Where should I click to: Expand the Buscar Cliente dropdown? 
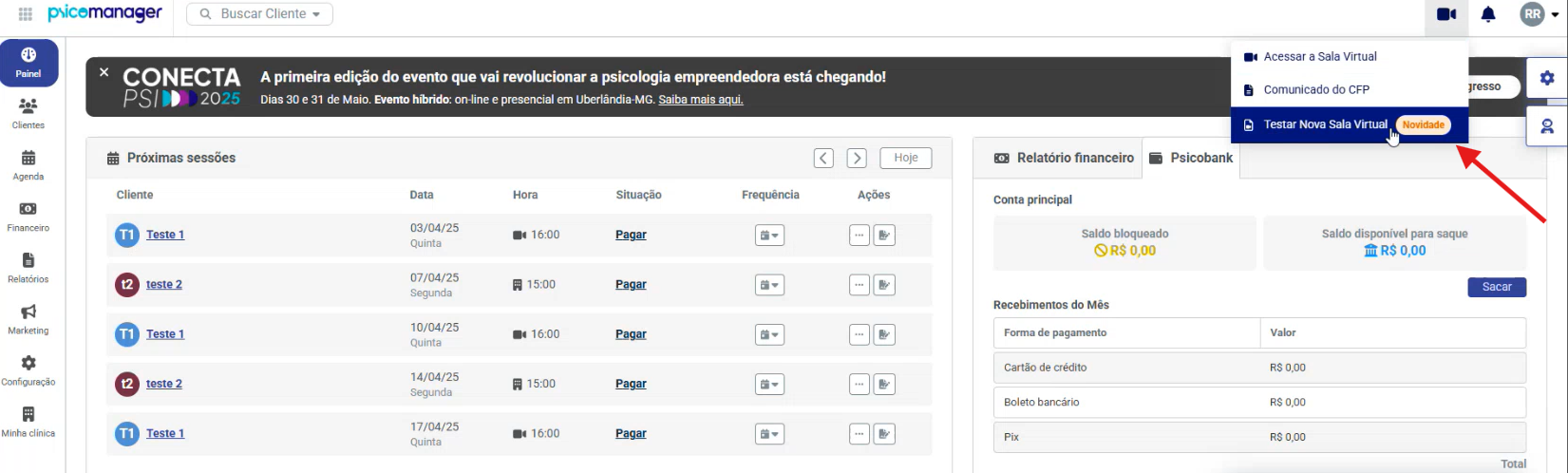tap(260, 14)
